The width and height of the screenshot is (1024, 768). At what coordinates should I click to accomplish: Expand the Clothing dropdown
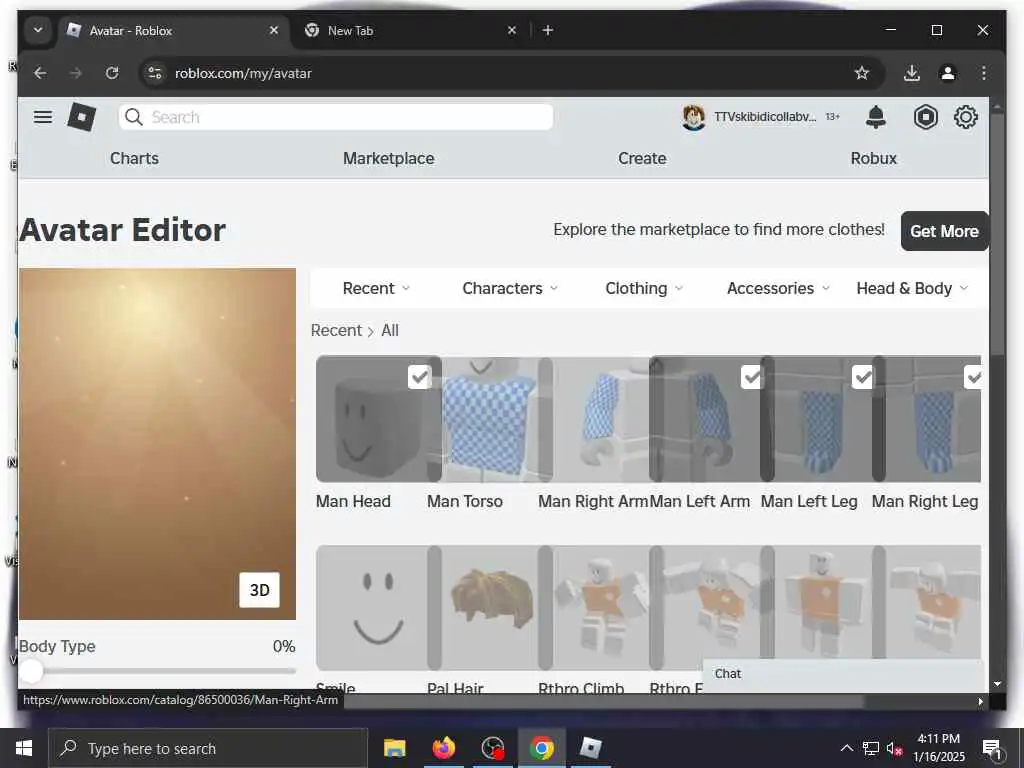click(x=644, y=288)
